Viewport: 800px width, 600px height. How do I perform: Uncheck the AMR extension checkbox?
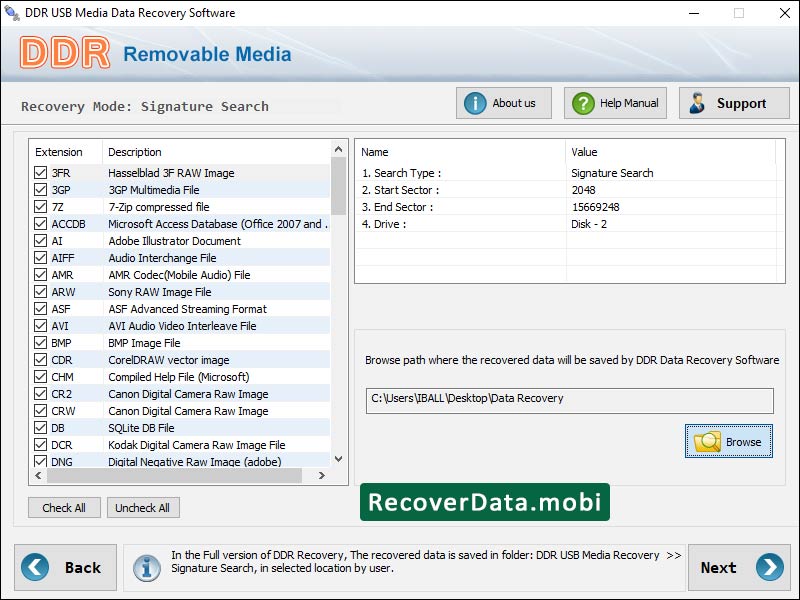tap(40, 274)
